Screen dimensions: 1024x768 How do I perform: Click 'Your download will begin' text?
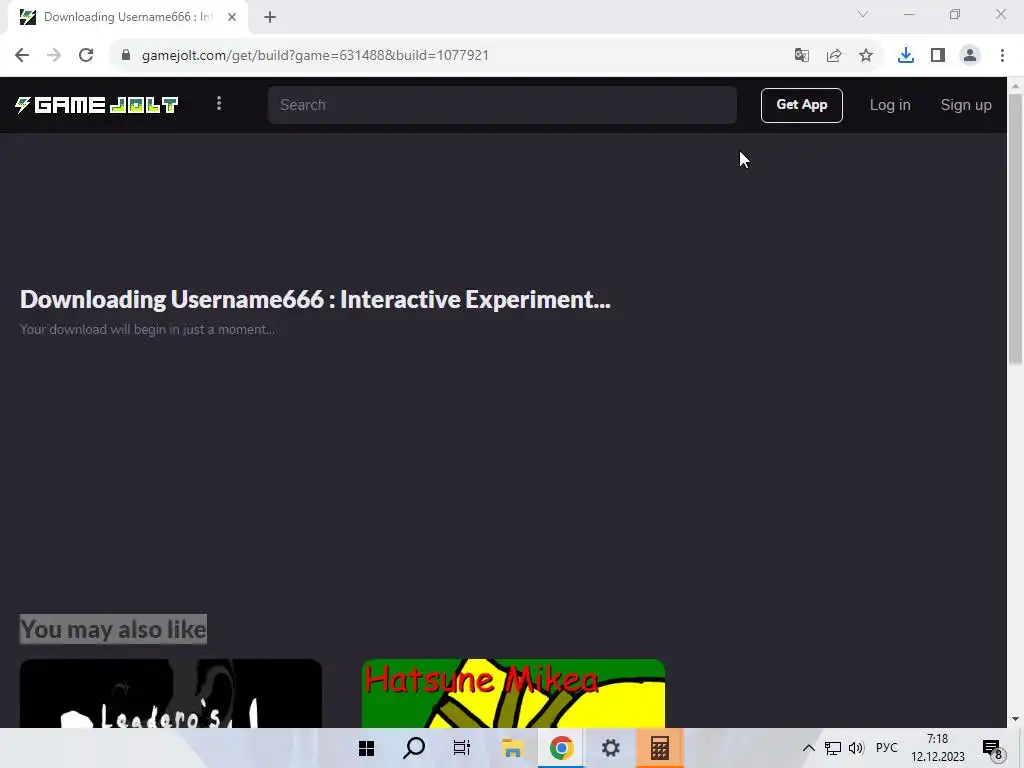click(x=147, y=330)
